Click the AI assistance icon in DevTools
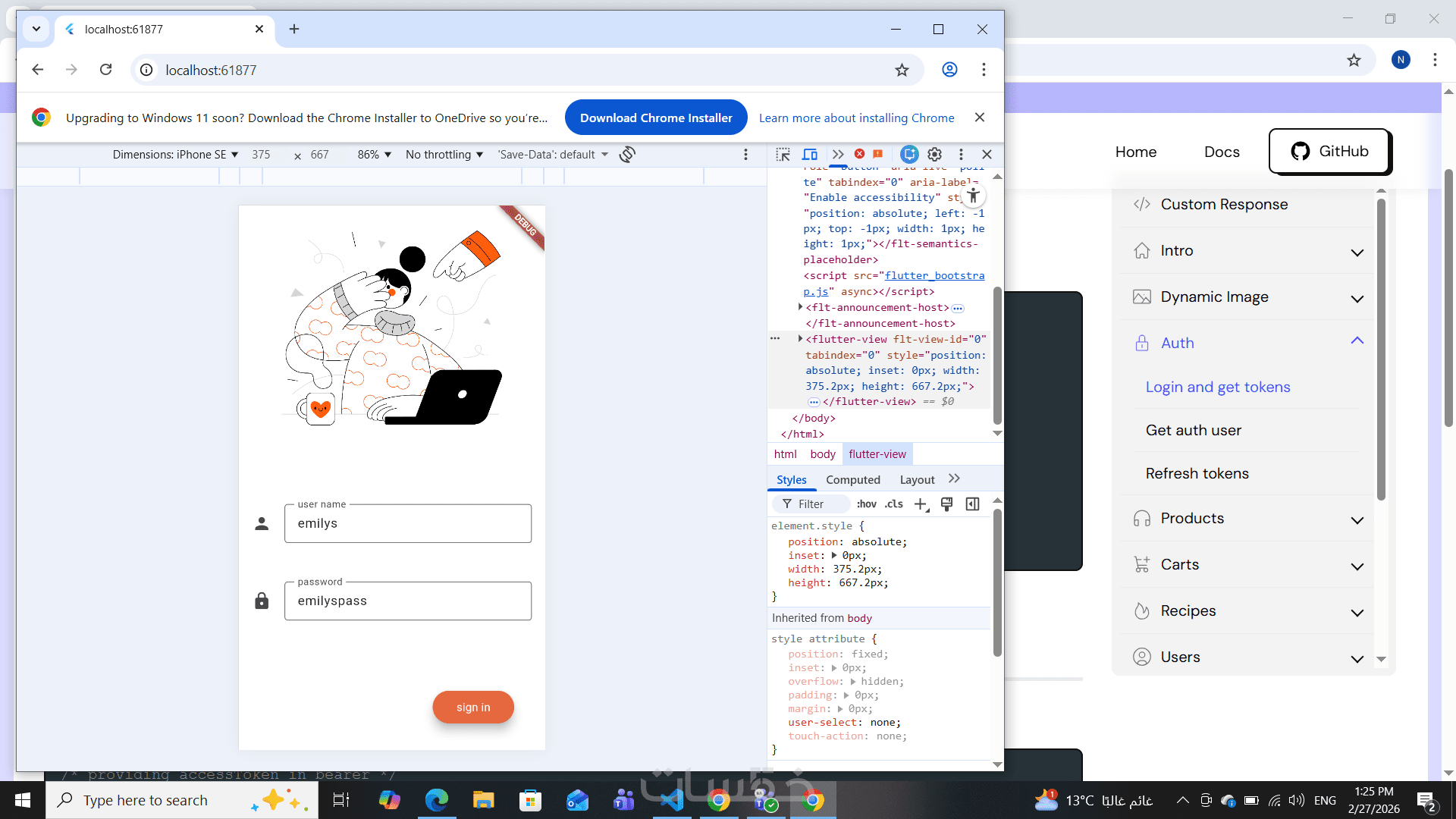This screenshot has width=1456, height=819. pos(909,155)
